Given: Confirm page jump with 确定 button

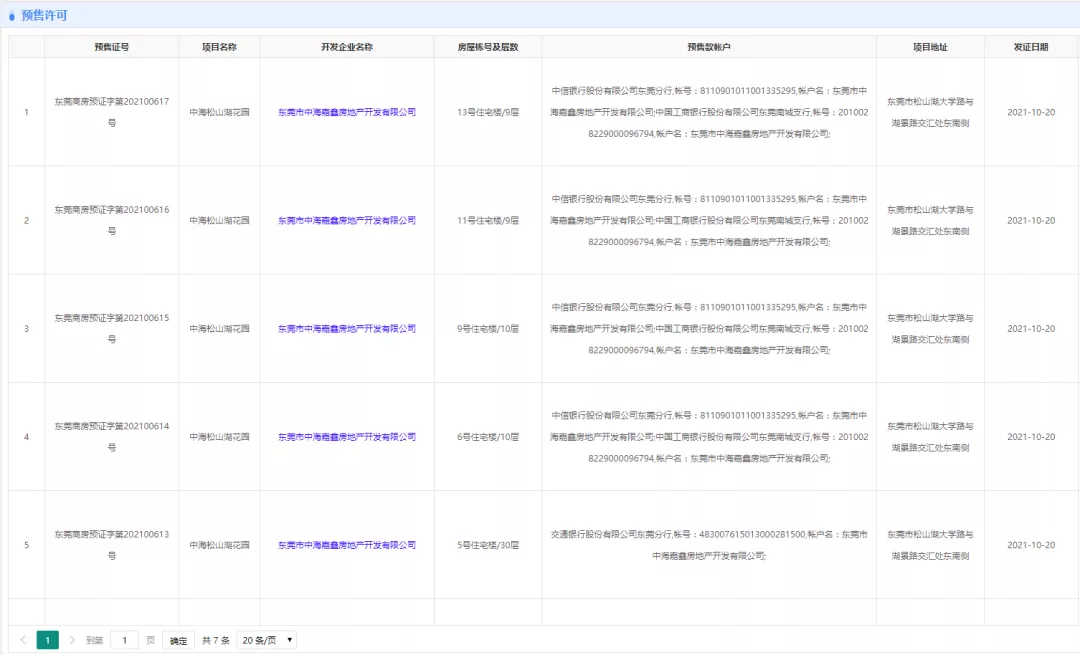Looking at the screenshot, I should pyautogui.click(x=178, y=640).
